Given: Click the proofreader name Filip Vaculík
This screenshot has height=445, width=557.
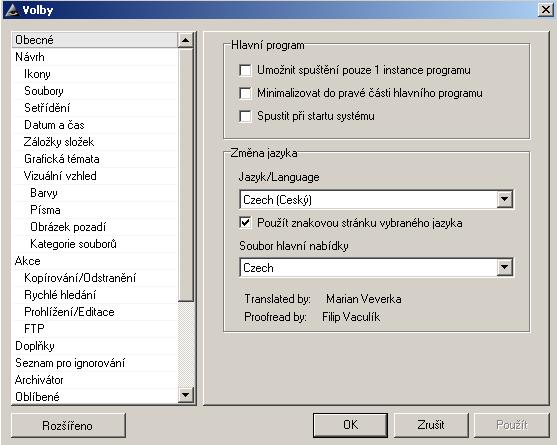Looking at the screenshot, I should (x=351, y=317).
